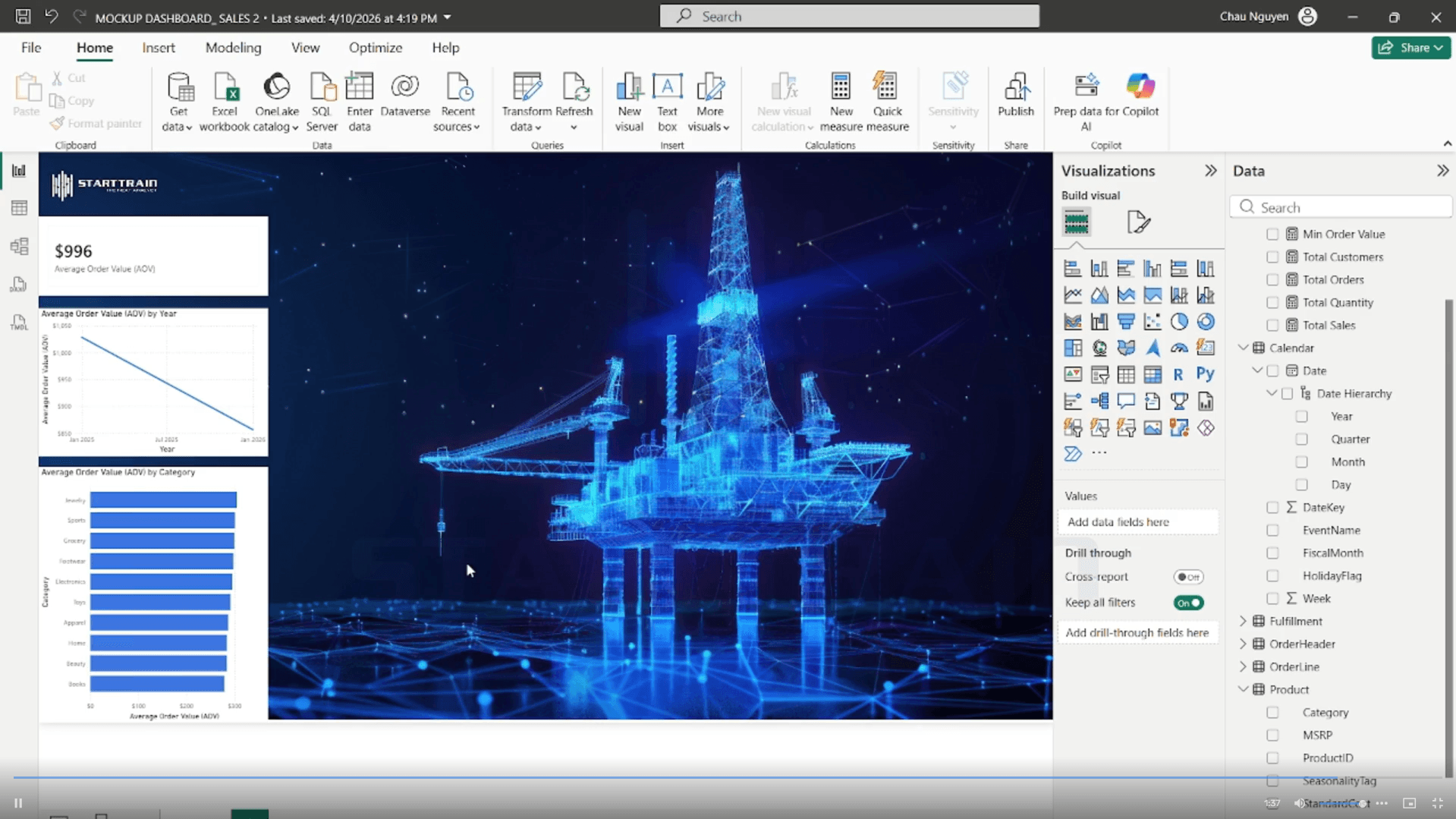Expand the OrderHeader table
The width and height of the screenshot is (1456, 819).
[x=1243, y=644]
